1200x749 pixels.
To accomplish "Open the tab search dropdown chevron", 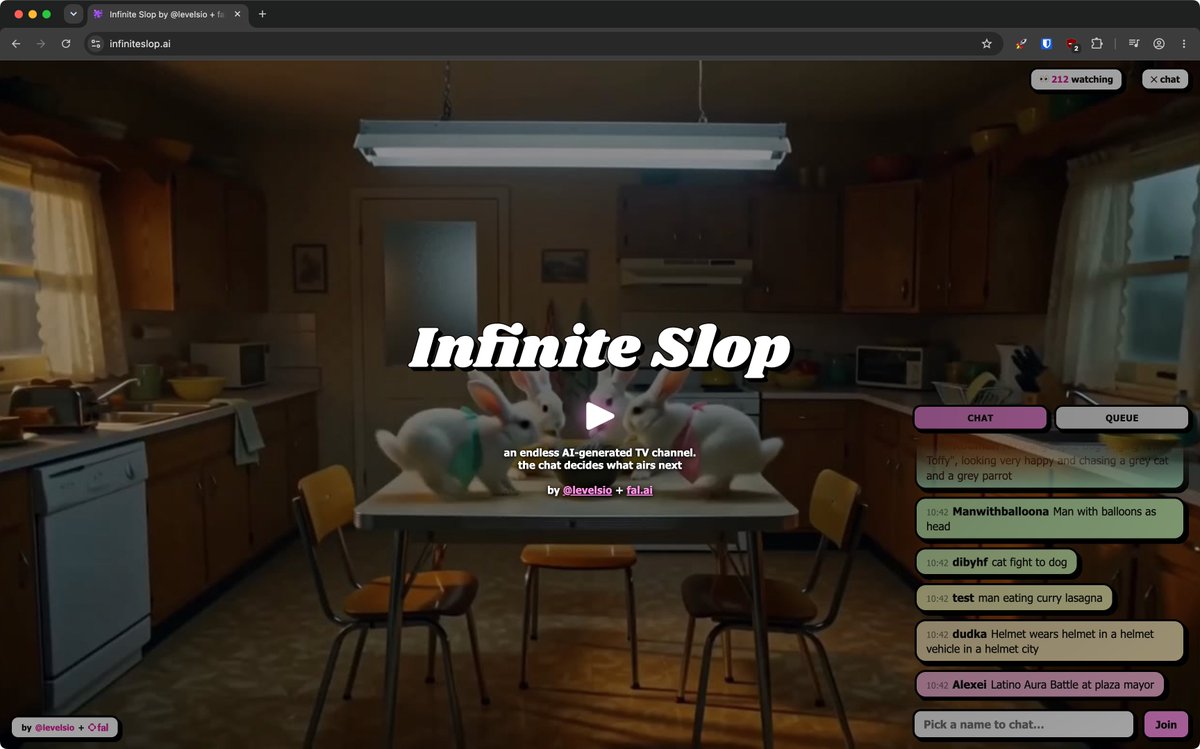I will click(x=73, y=14).
